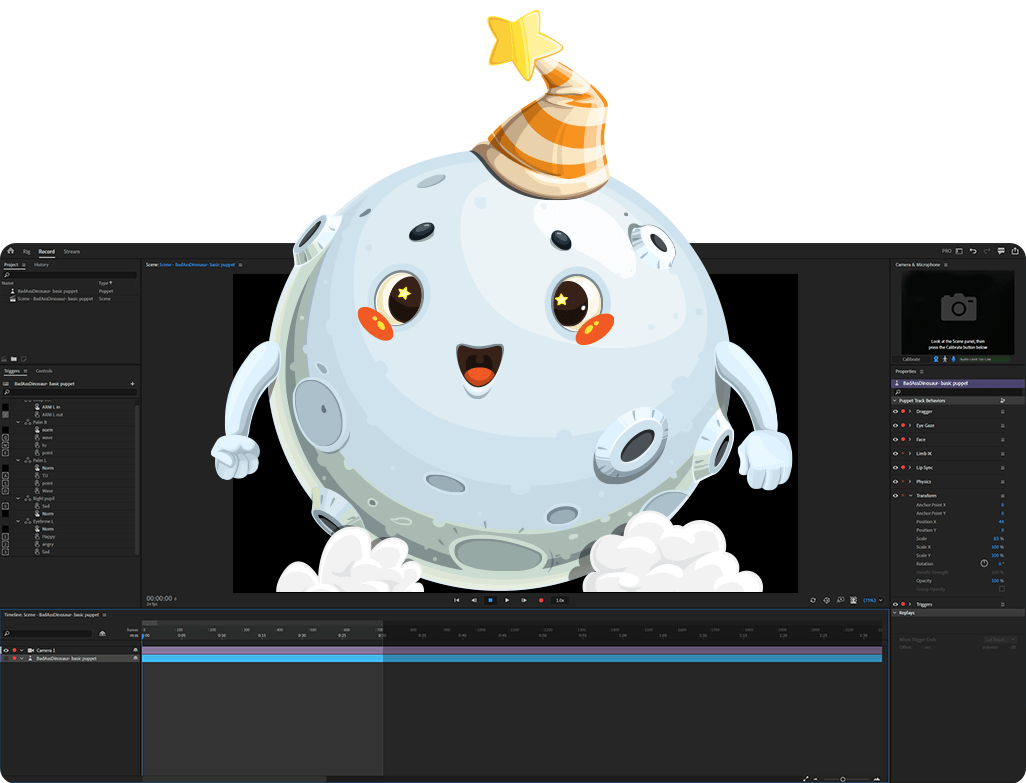
Task: Expand the Eye Gaze behavior properties
Action: point(910,425)
